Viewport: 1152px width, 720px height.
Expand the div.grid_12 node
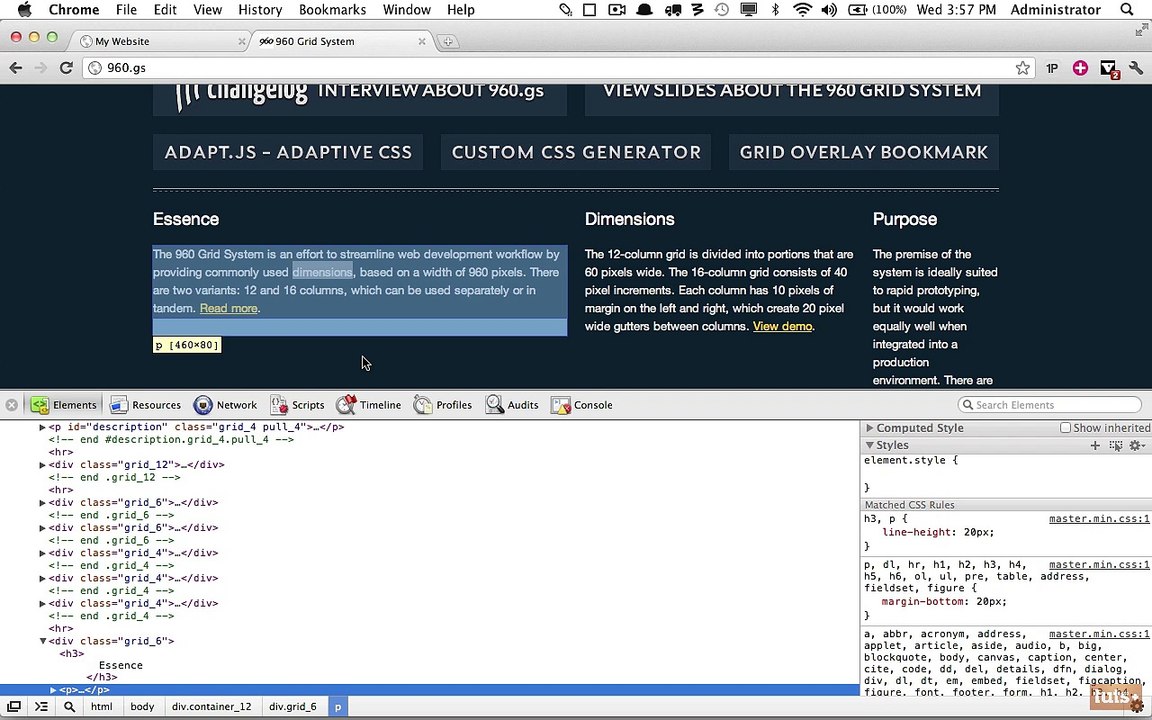coord(43,464)
